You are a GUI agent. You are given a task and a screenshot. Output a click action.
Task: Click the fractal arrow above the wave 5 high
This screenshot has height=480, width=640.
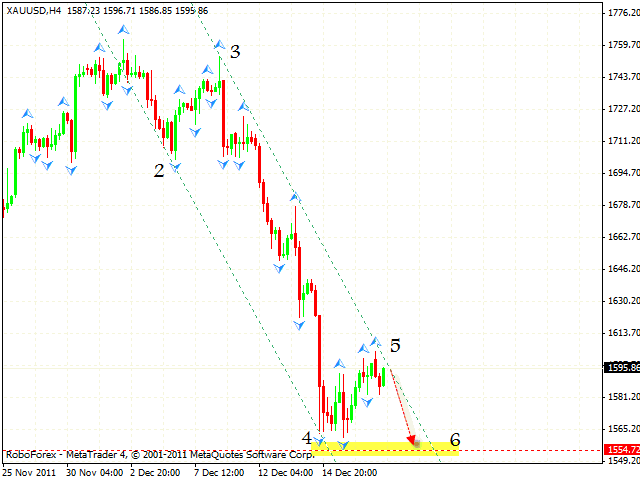376,342
